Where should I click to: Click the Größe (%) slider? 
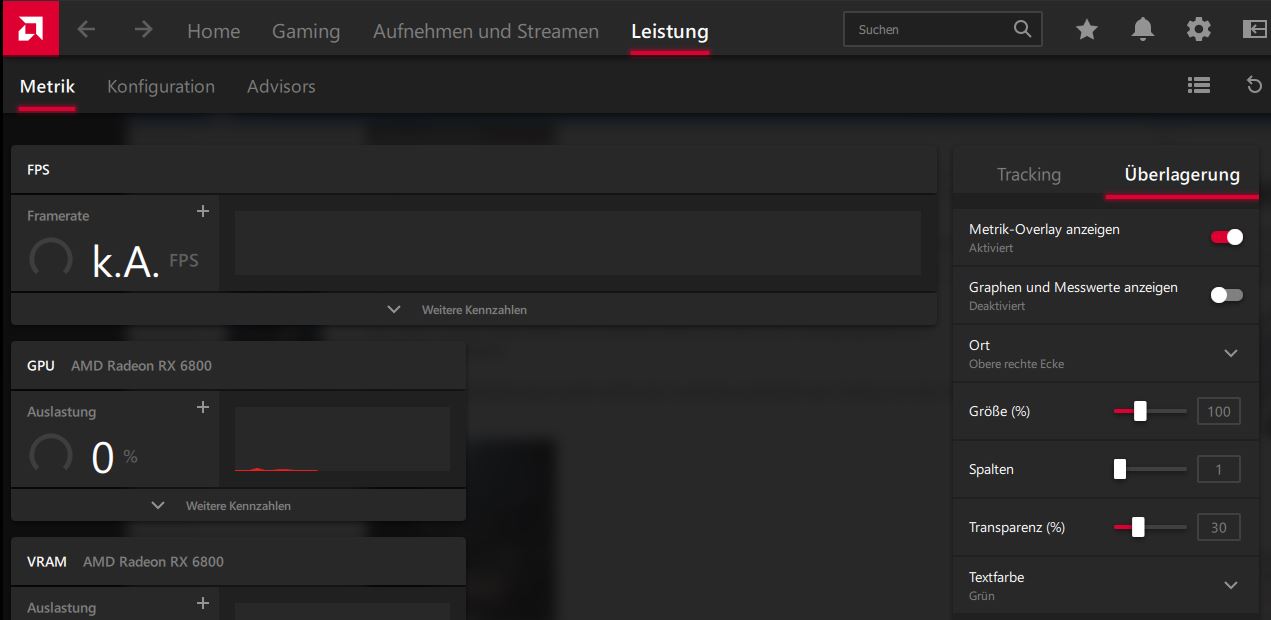1150,411
